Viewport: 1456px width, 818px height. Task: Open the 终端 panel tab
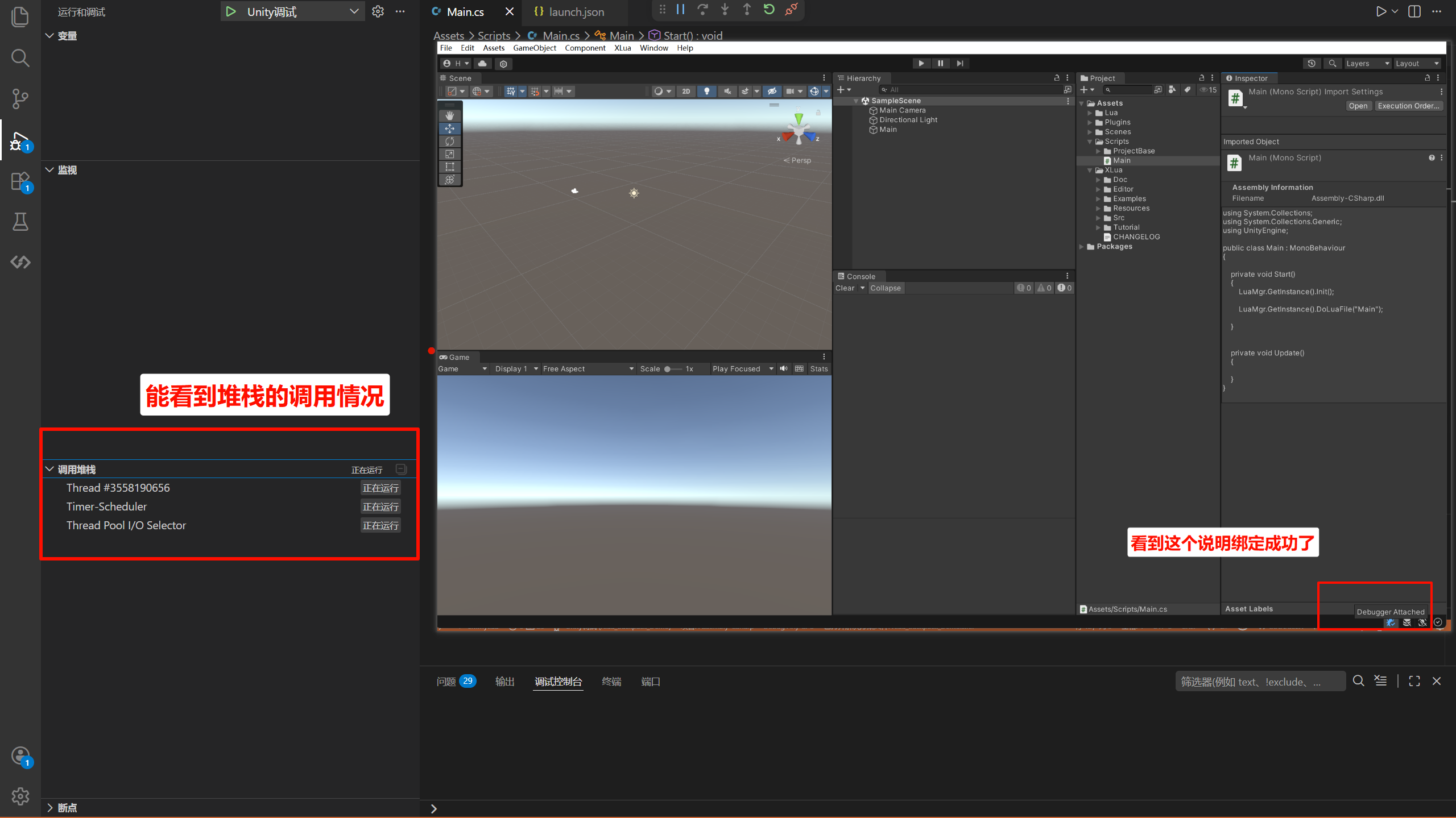(x=611, y=682)
